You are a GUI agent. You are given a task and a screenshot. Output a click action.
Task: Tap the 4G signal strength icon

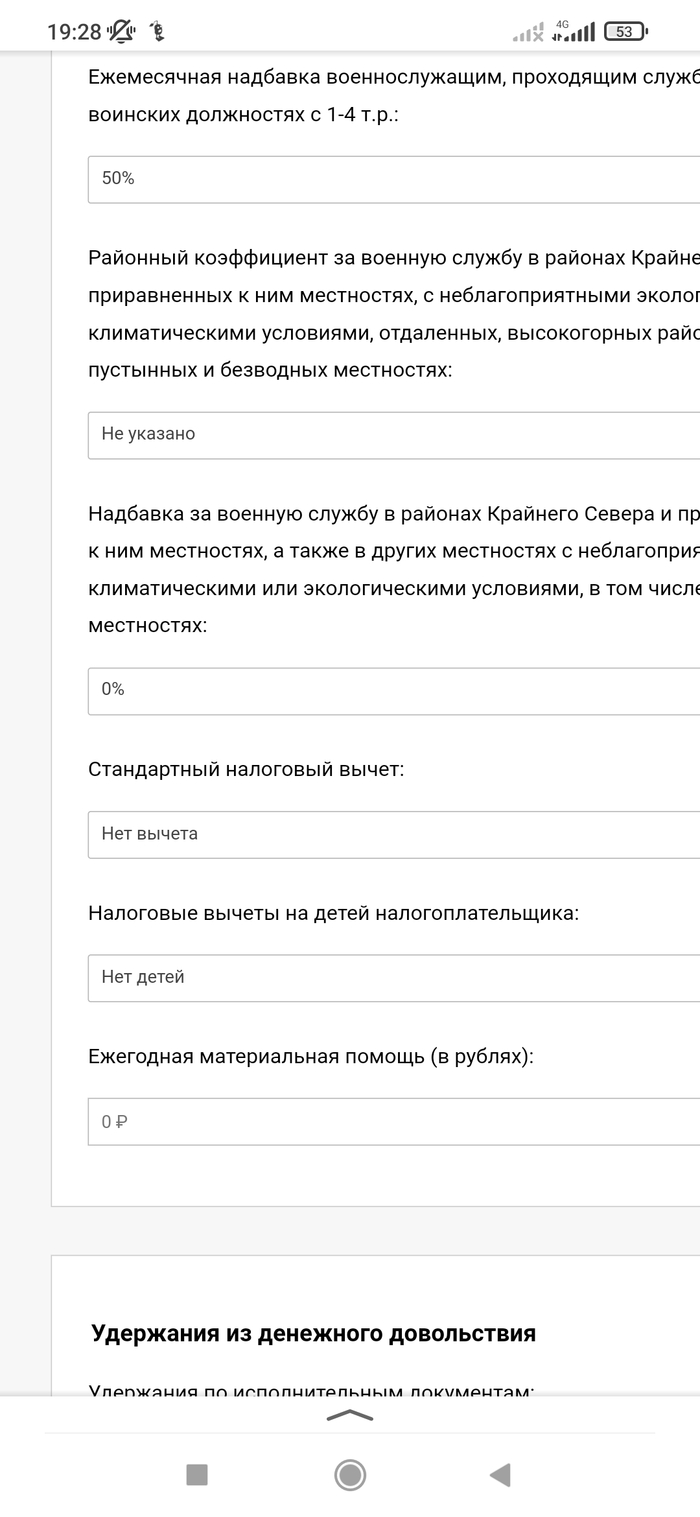tap(572, 32)
